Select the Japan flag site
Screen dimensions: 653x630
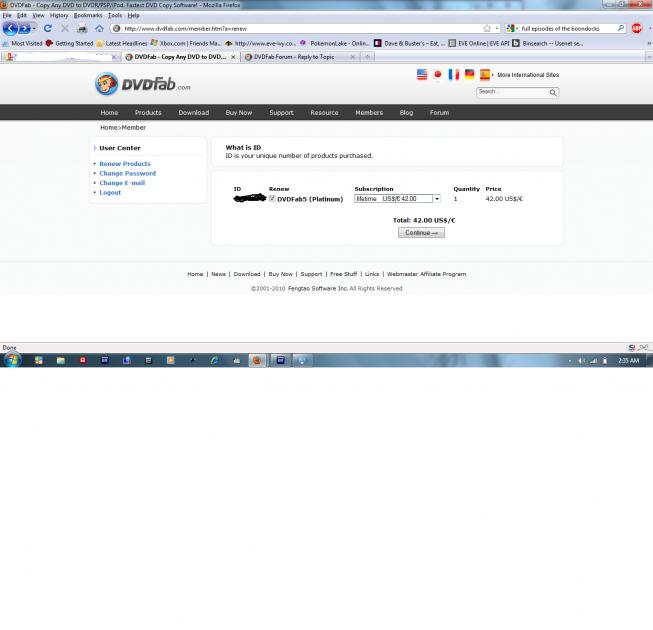tap(437, 75)
